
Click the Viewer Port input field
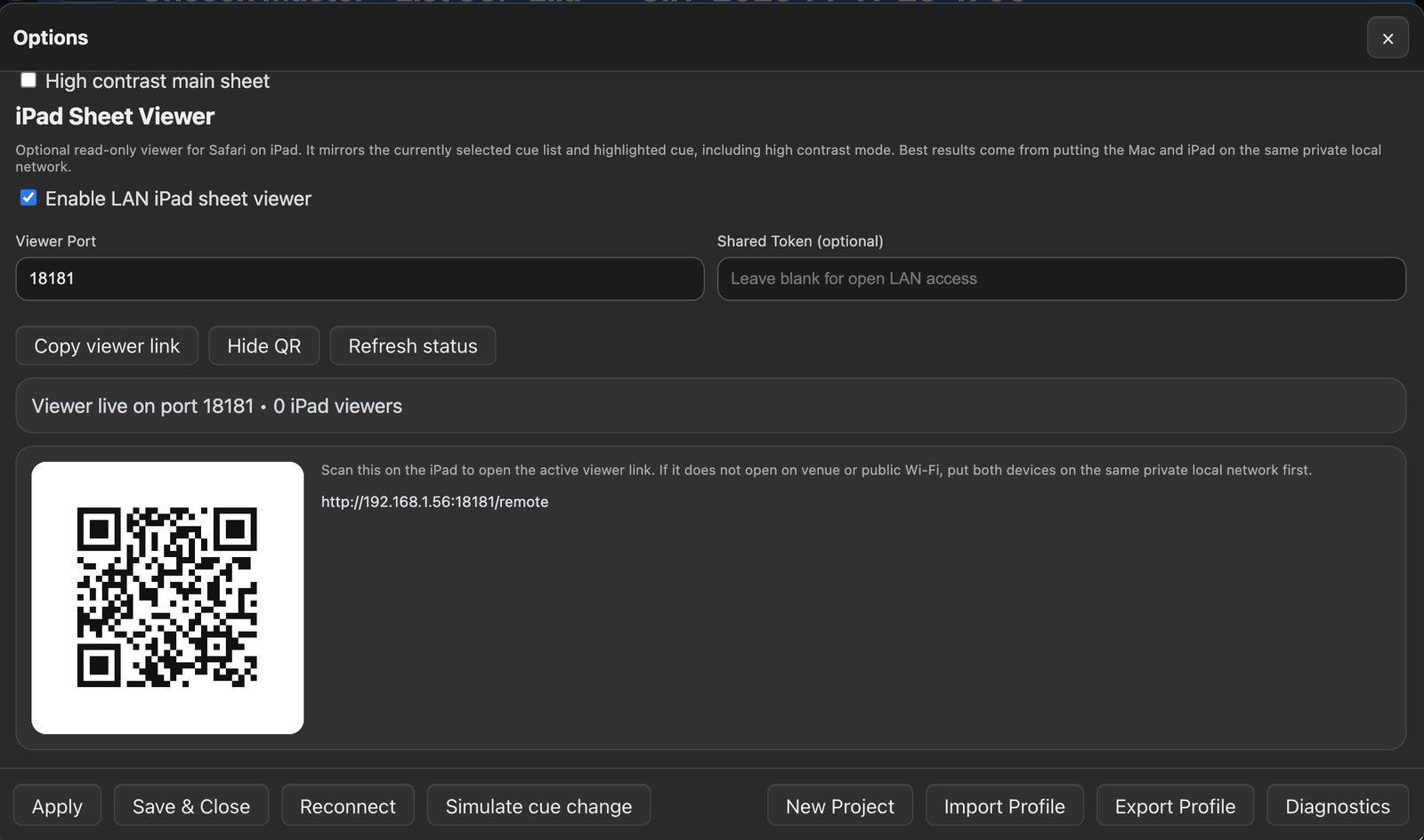pos(360,279)
